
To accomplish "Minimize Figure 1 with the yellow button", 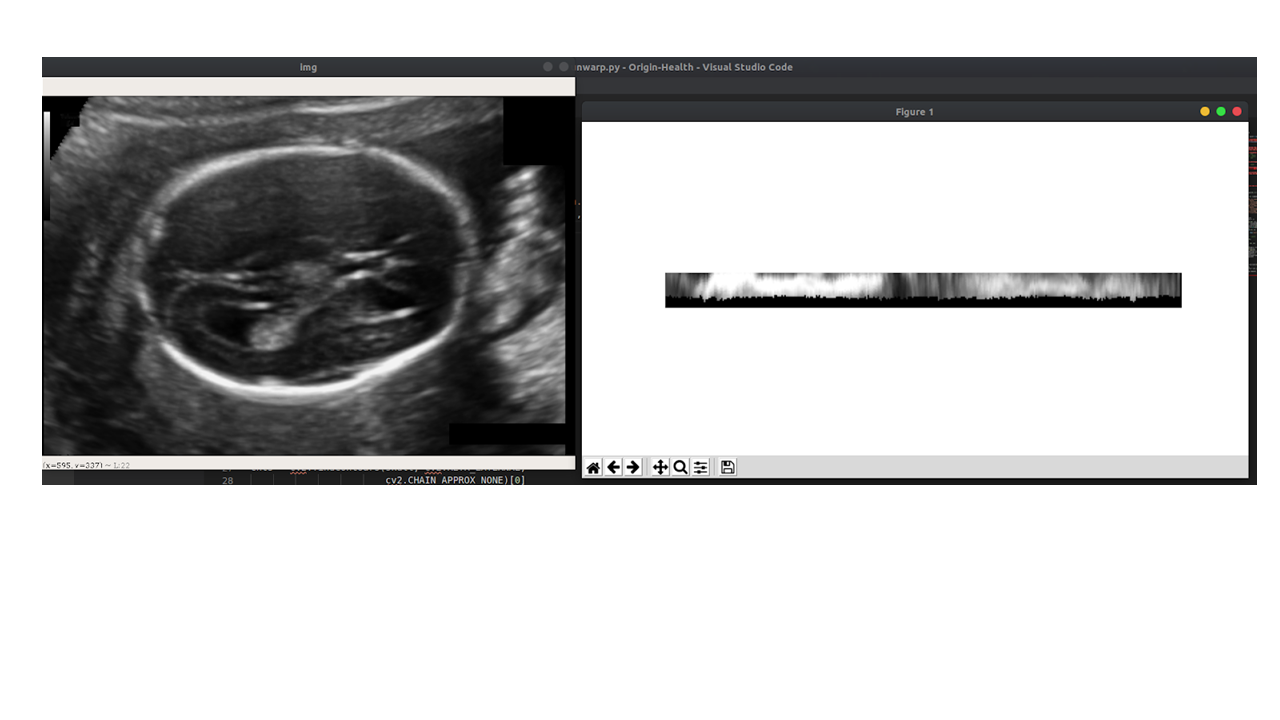I will point(1205,112).
